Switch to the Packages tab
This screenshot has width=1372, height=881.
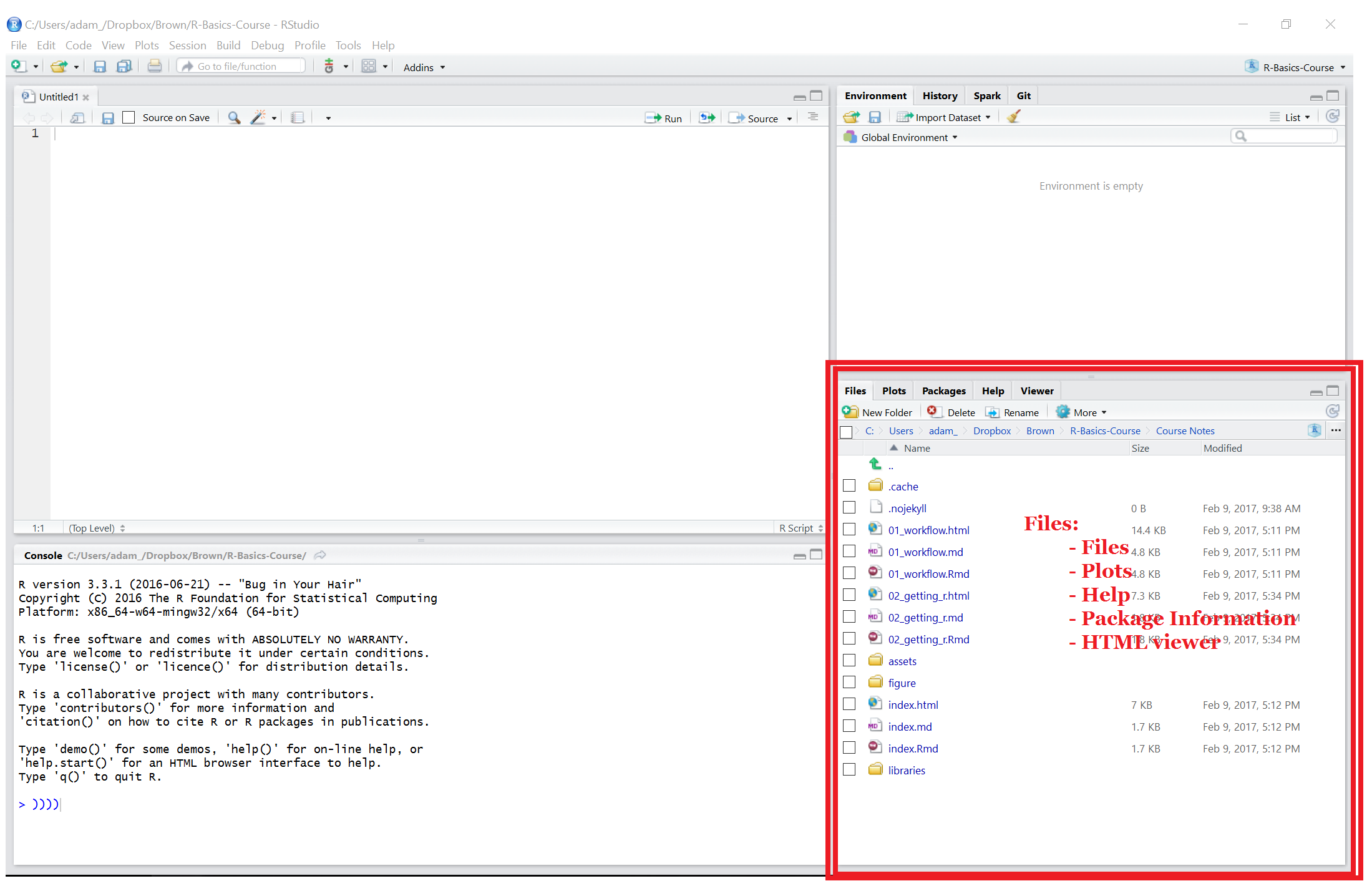pyautogui.click(x=943, y=391)
